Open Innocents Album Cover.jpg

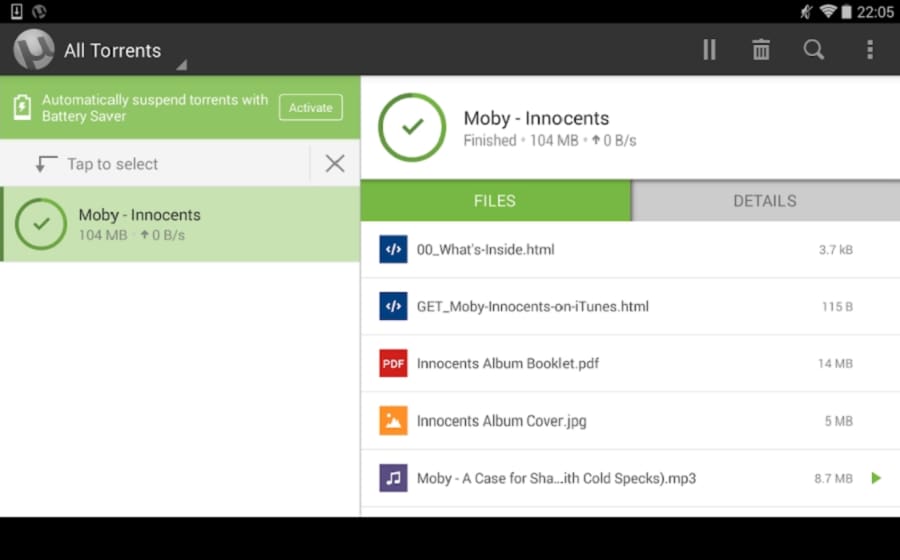click(630, 421)
